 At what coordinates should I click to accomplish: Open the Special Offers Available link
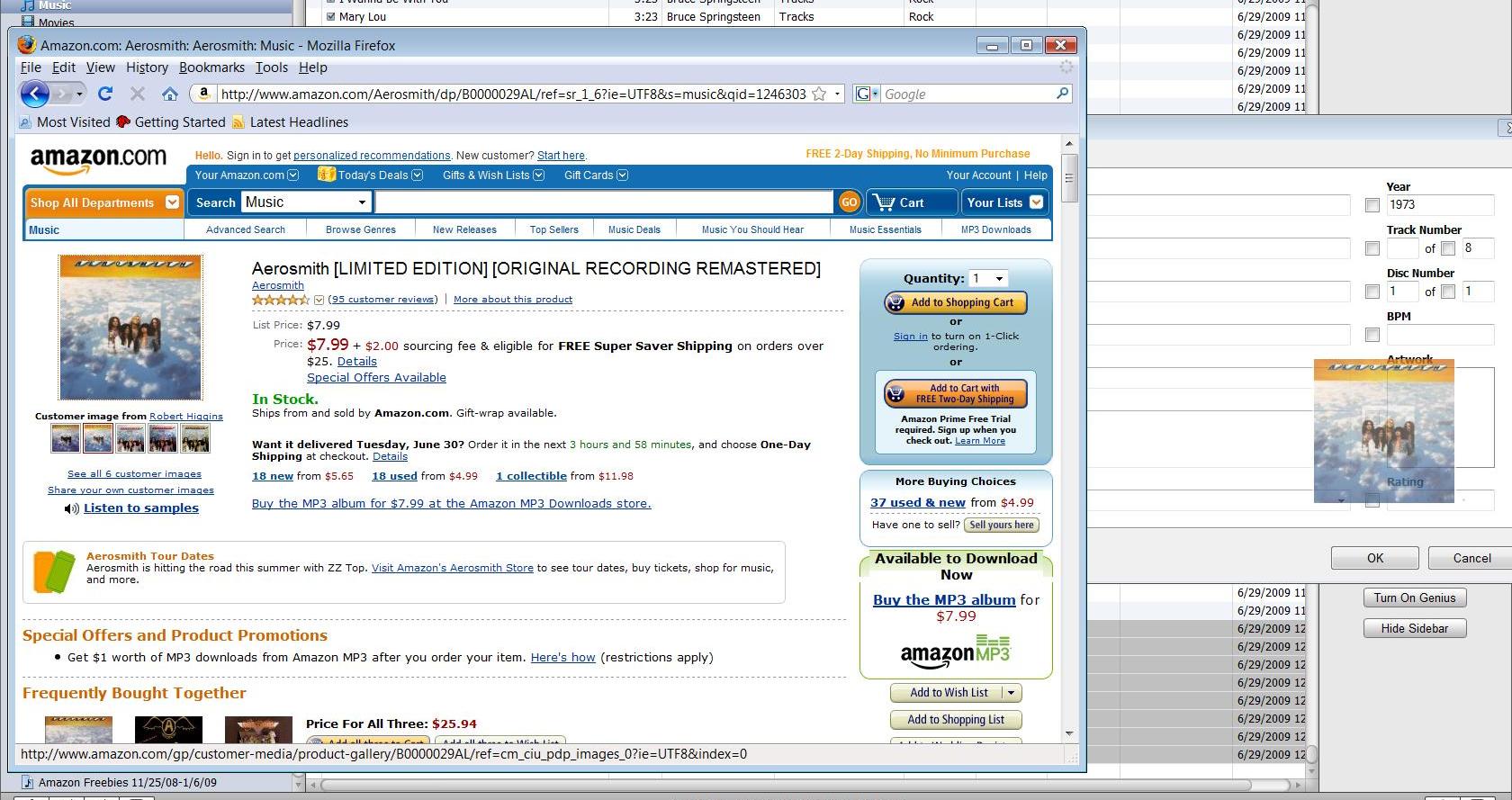[x=376, y=378]
